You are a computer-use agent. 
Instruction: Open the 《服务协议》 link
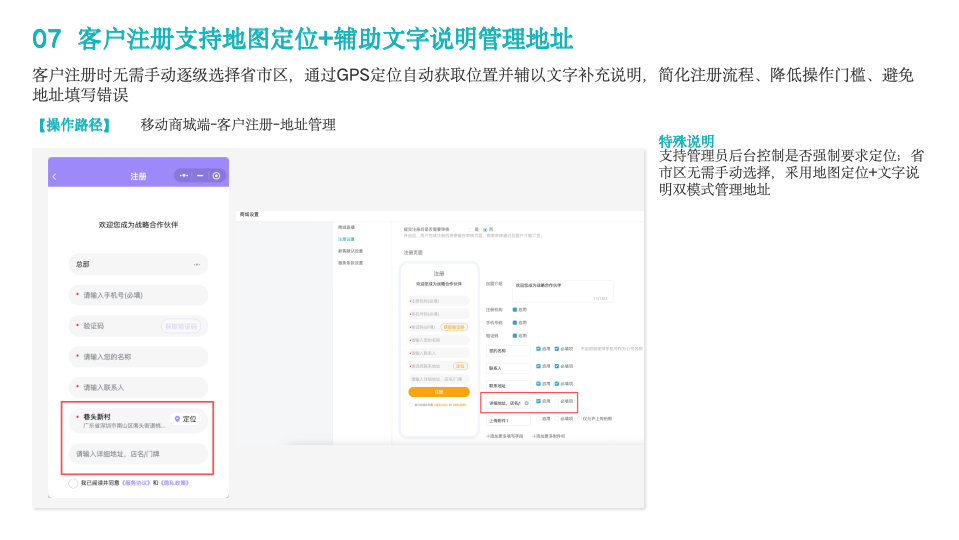(x=136, y=483)
